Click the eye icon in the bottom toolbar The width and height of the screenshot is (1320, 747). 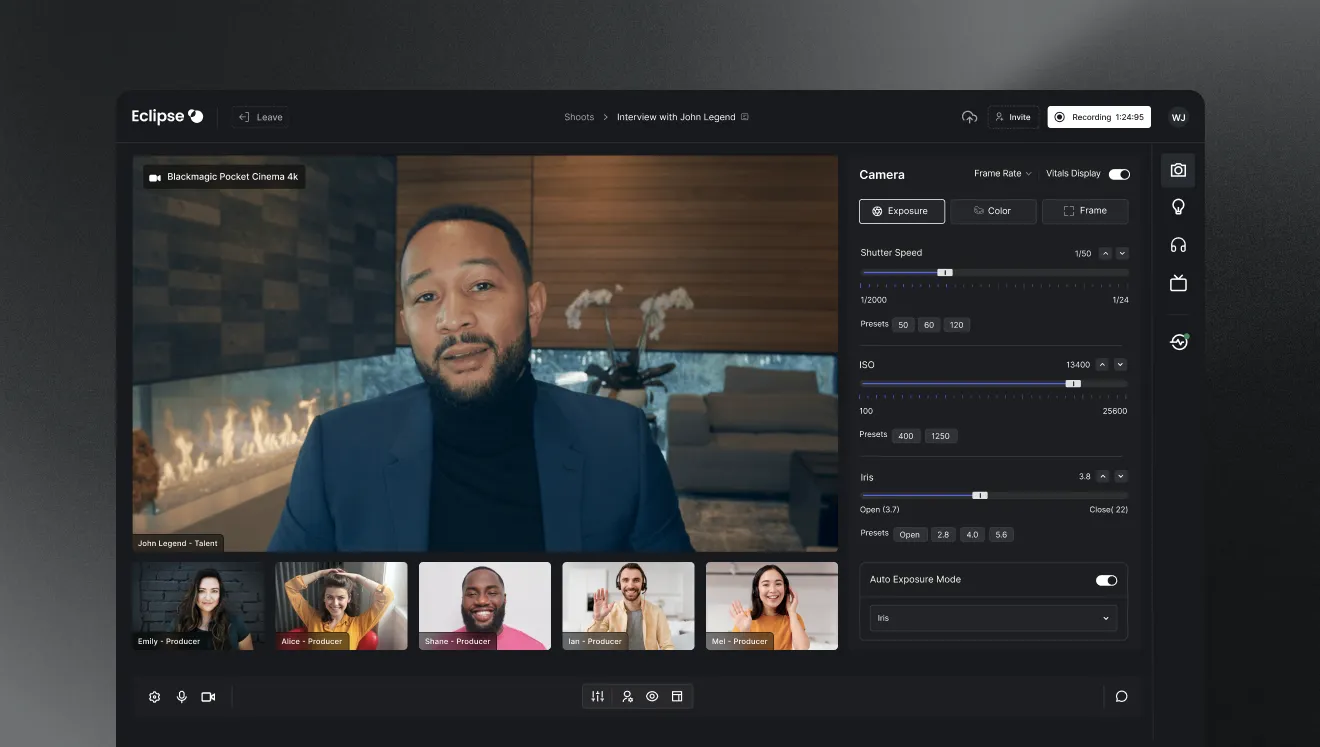[x=652, y=696]
